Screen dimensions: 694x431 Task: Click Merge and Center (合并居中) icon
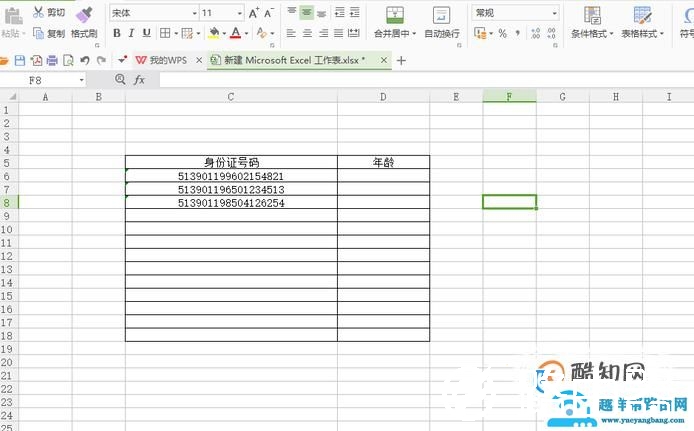click(x=394, y=15)
